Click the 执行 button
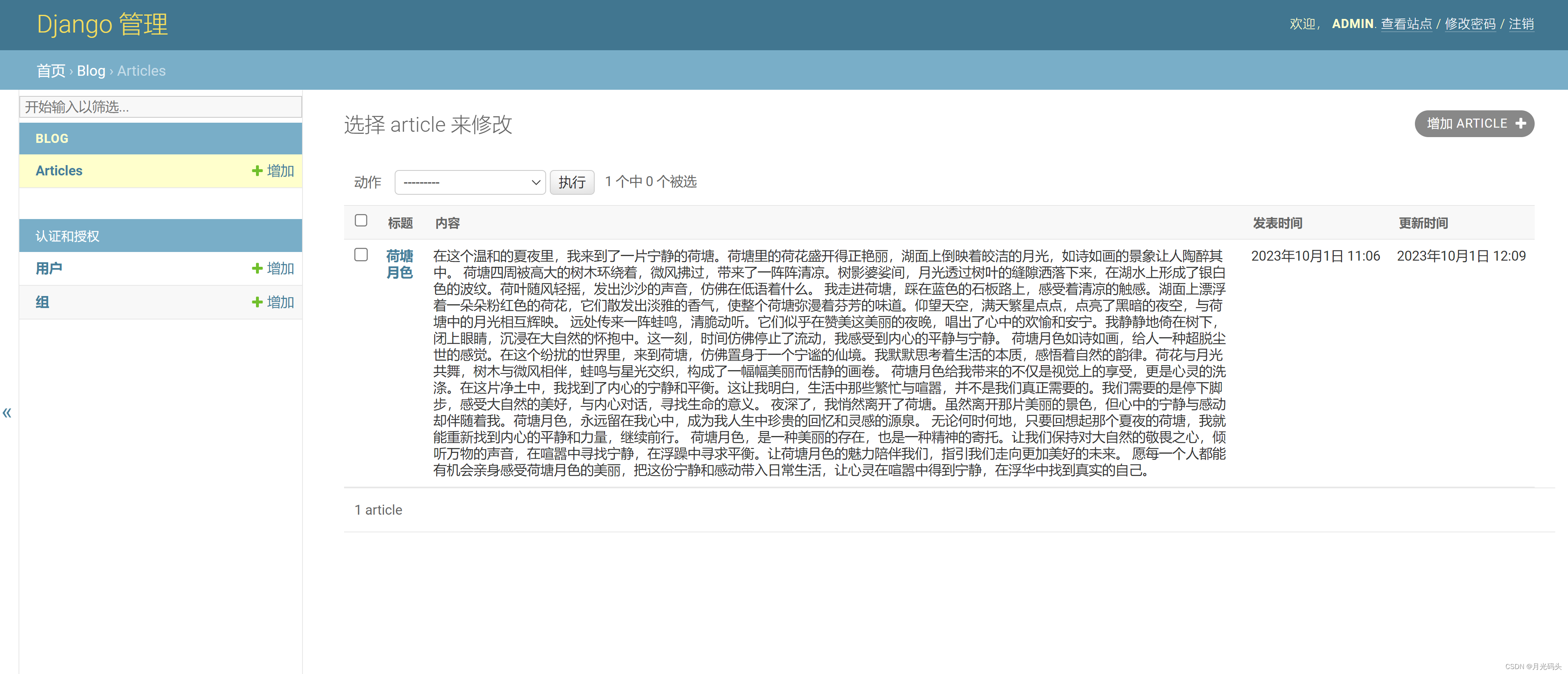1568x674 pixels. pyautogui.click(x=572, y=182)
